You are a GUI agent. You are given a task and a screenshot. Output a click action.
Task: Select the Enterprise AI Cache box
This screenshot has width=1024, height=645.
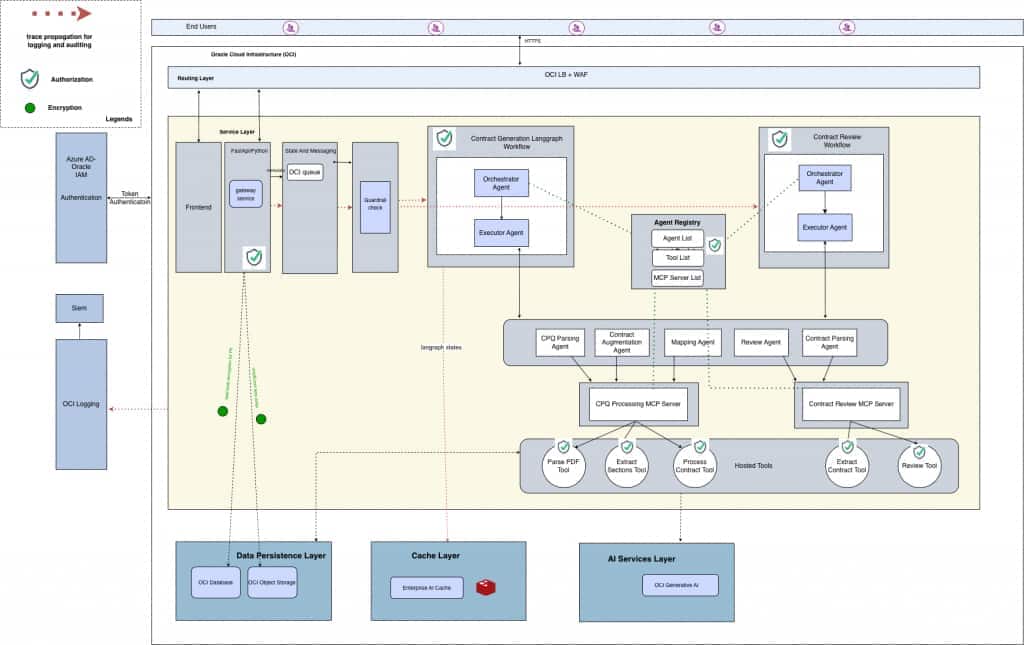pyautogui.click(x=427, y=588)
